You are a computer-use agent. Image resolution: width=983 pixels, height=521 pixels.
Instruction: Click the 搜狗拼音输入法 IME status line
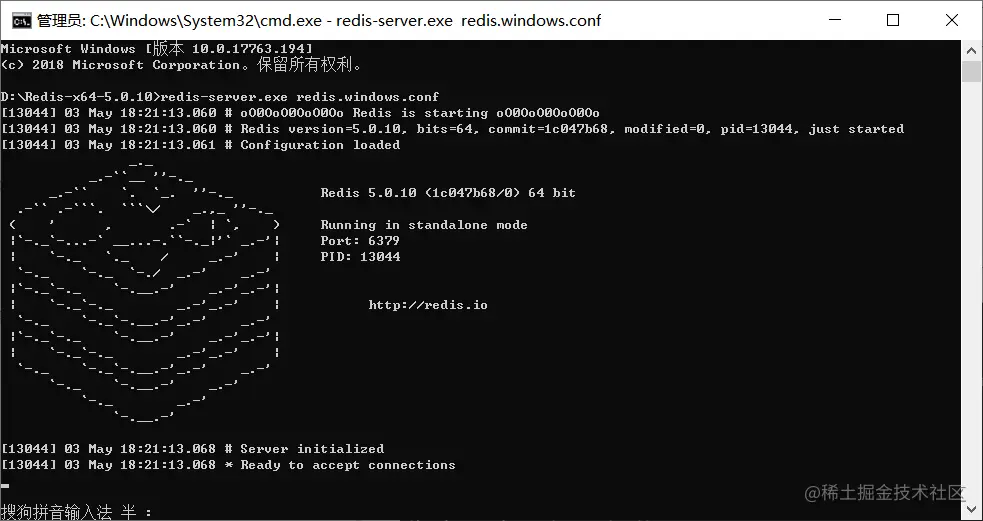(x=76, y=512)
